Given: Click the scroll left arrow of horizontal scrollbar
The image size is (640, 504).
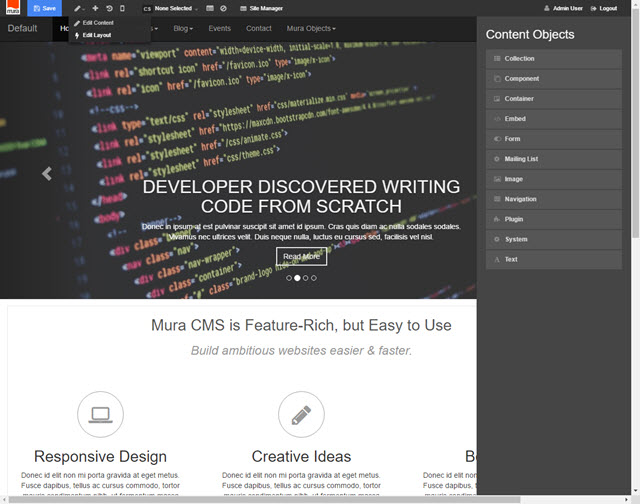Looking at the screenshot, I should (4, 500).
